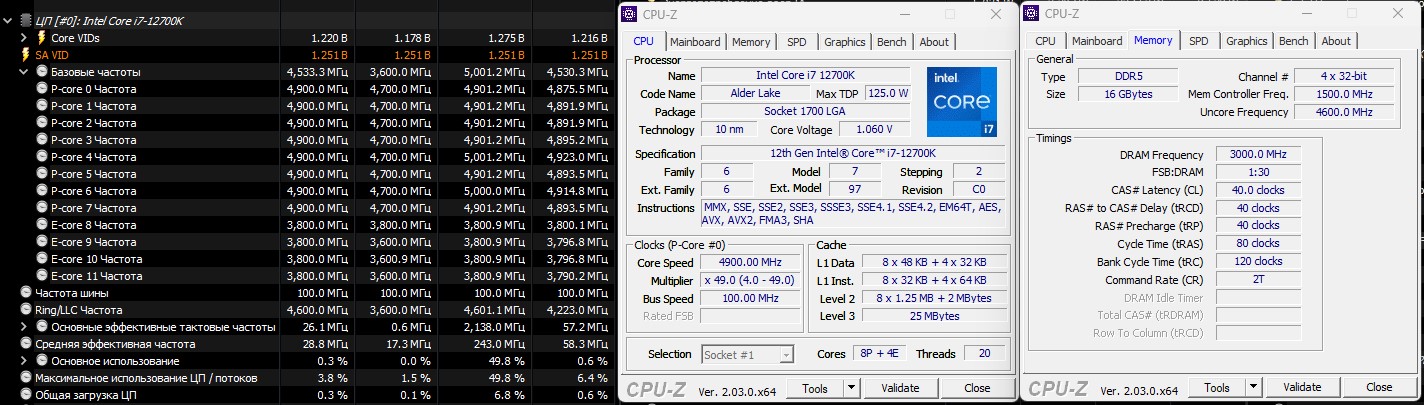Switch to CPU tab in Memory timings window
1424x405 pixels.
coord(1045,42)
